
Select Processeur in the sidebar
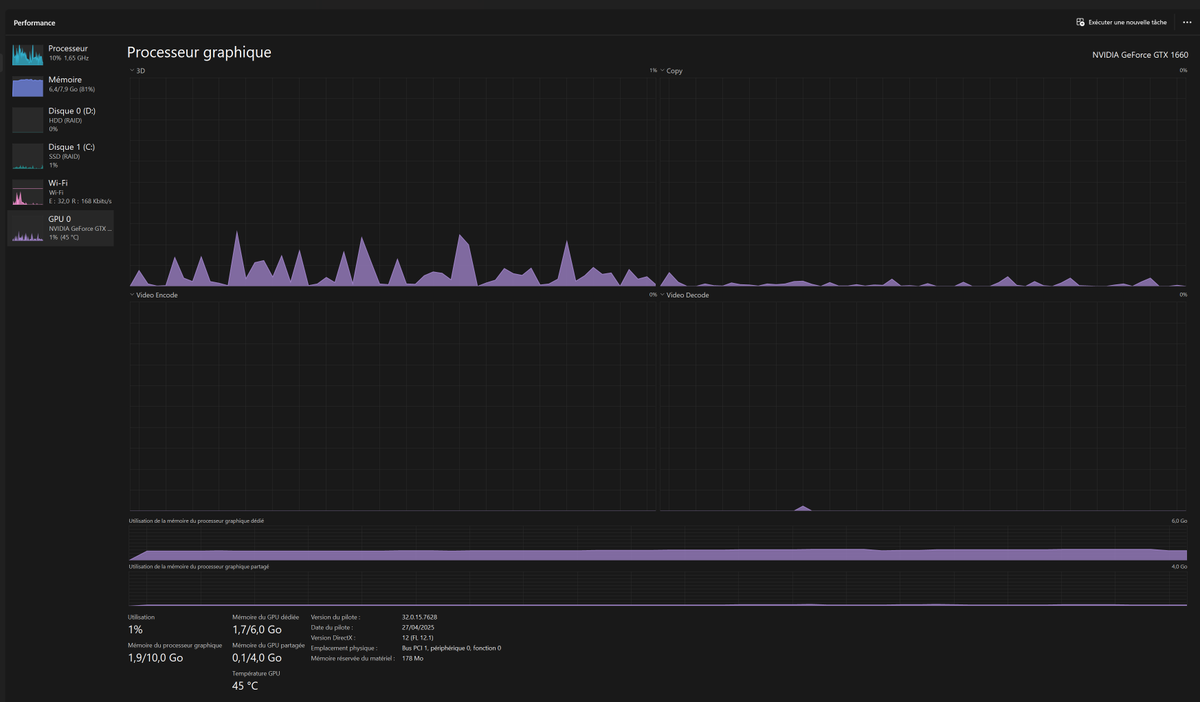tap(60, 53)
